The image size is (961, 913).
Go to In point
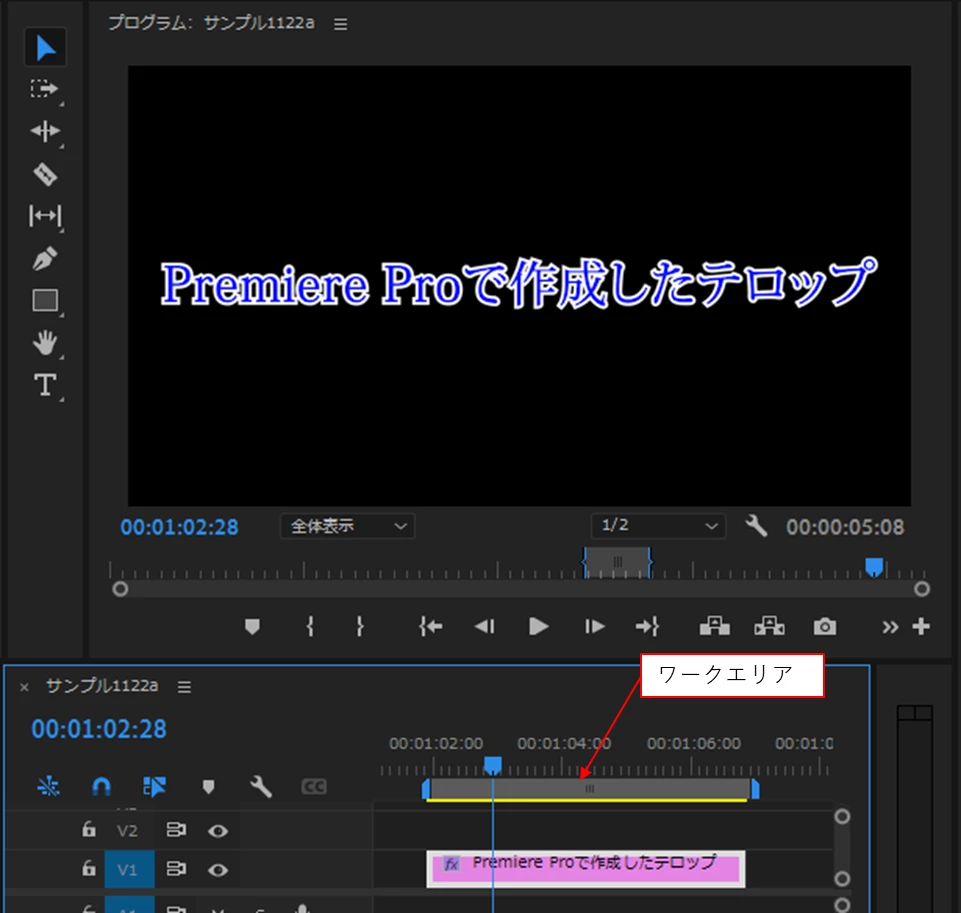point(430,626)
